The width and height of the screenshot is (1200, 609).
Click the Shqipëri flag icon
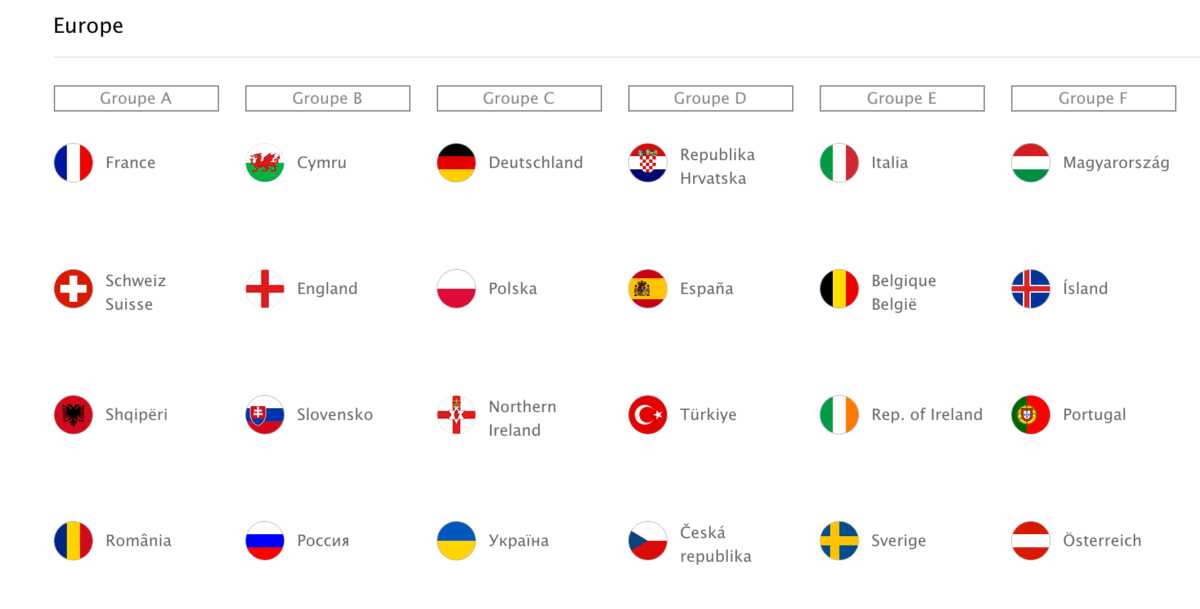[x=73, y=415]
